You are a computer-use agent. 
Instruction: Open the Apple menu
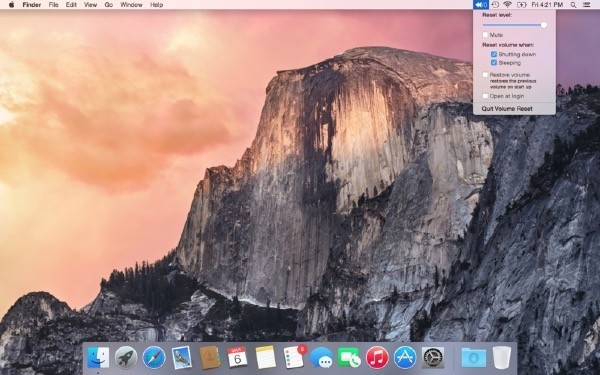(x=11, y=5)
